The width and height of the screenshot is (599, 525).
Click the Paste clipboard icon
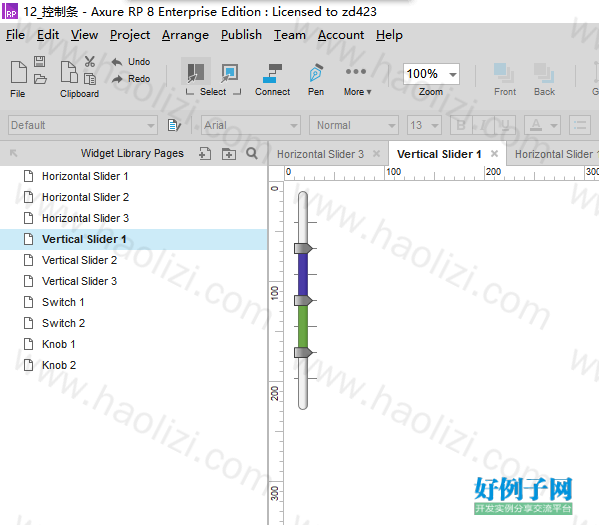69,72
